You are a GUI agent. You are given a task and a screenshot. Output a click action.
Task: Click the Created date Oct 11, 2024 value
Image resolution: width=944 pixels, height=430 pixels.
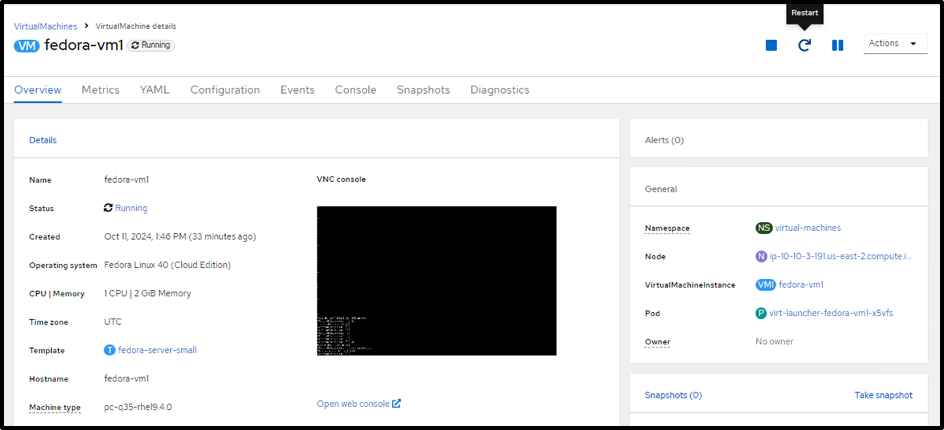[180, 237]
